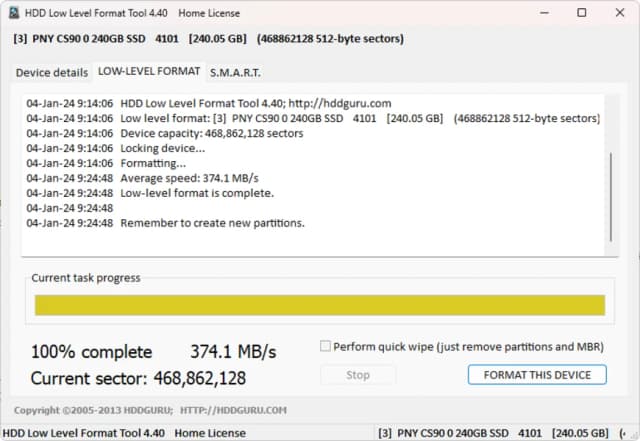Enable the Perform quick wipe checkbox
640x441 pixels.
point(325,346)
